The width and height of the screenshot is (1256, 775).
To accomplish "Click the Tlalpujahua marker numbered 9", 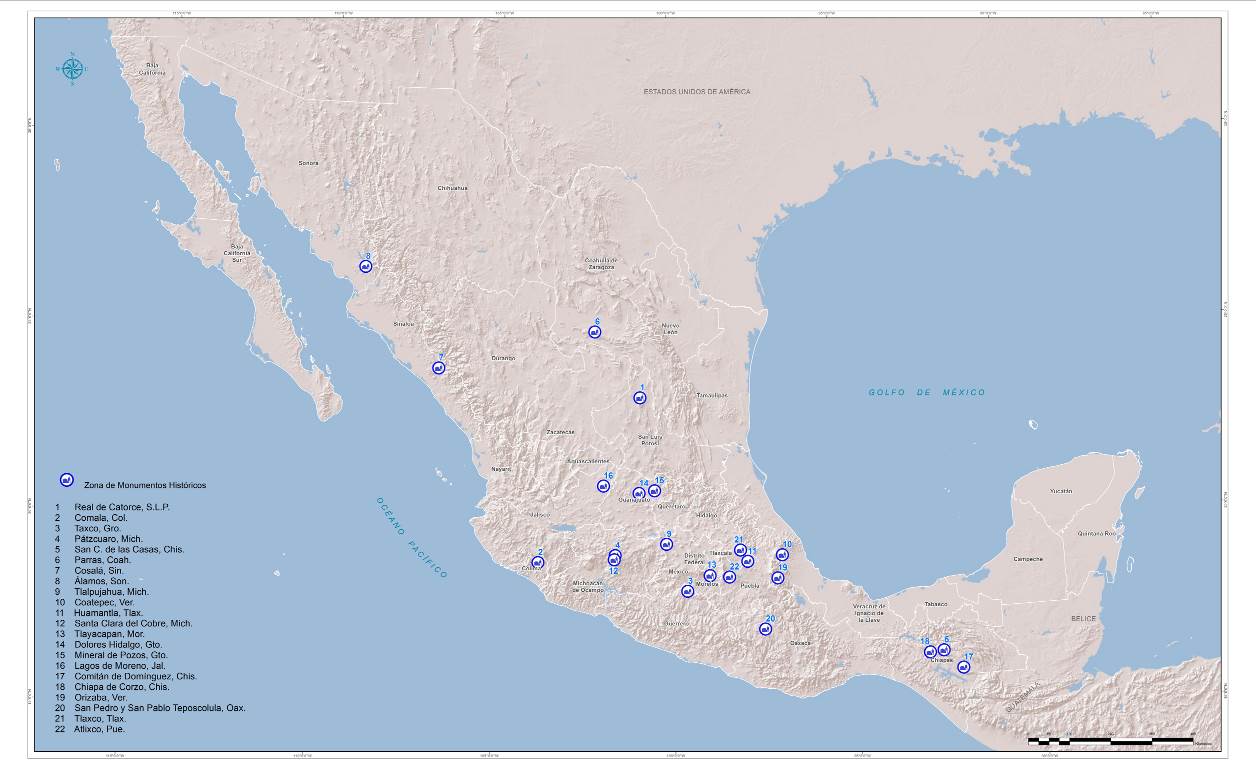I will click(666, 544).
